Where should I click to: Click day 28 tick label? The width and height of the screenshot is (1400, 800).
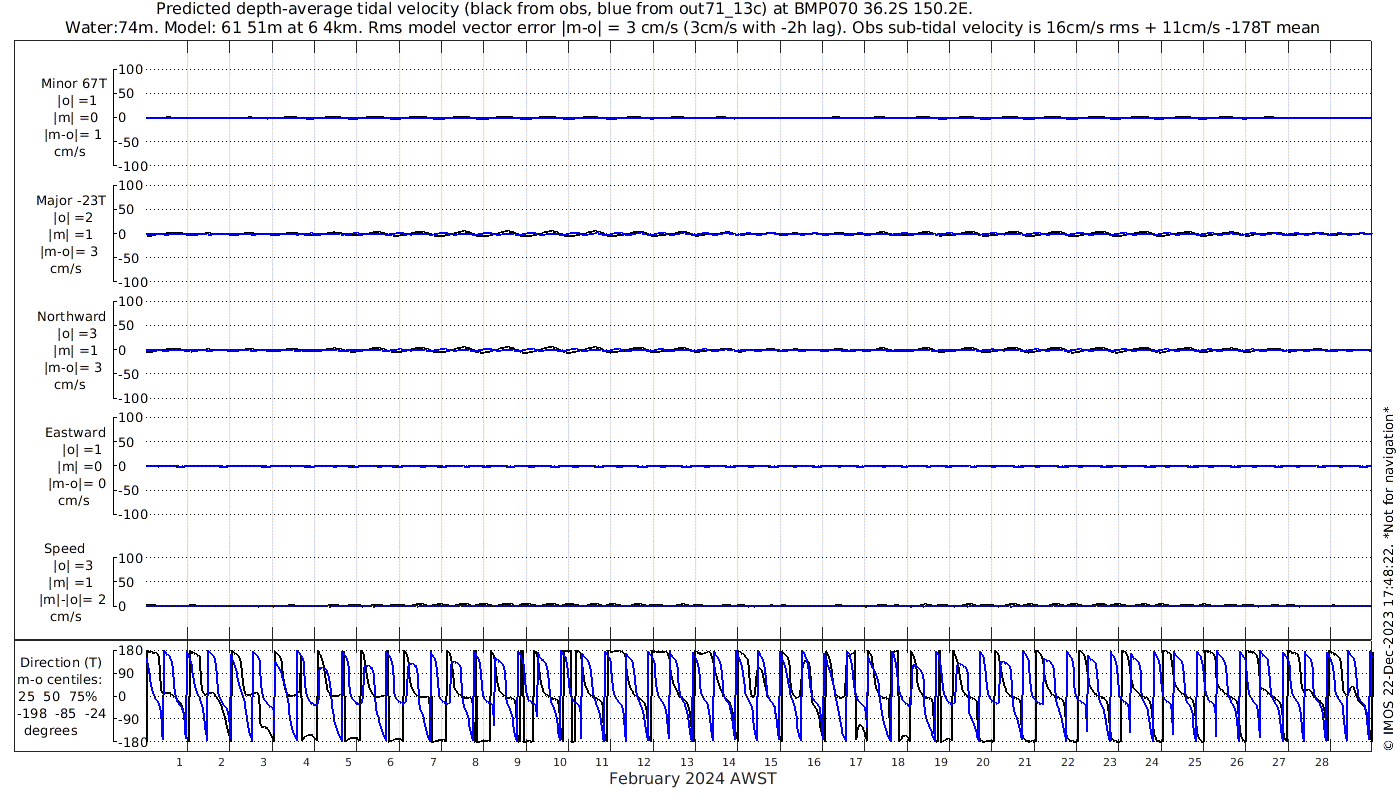[1322, 762]
